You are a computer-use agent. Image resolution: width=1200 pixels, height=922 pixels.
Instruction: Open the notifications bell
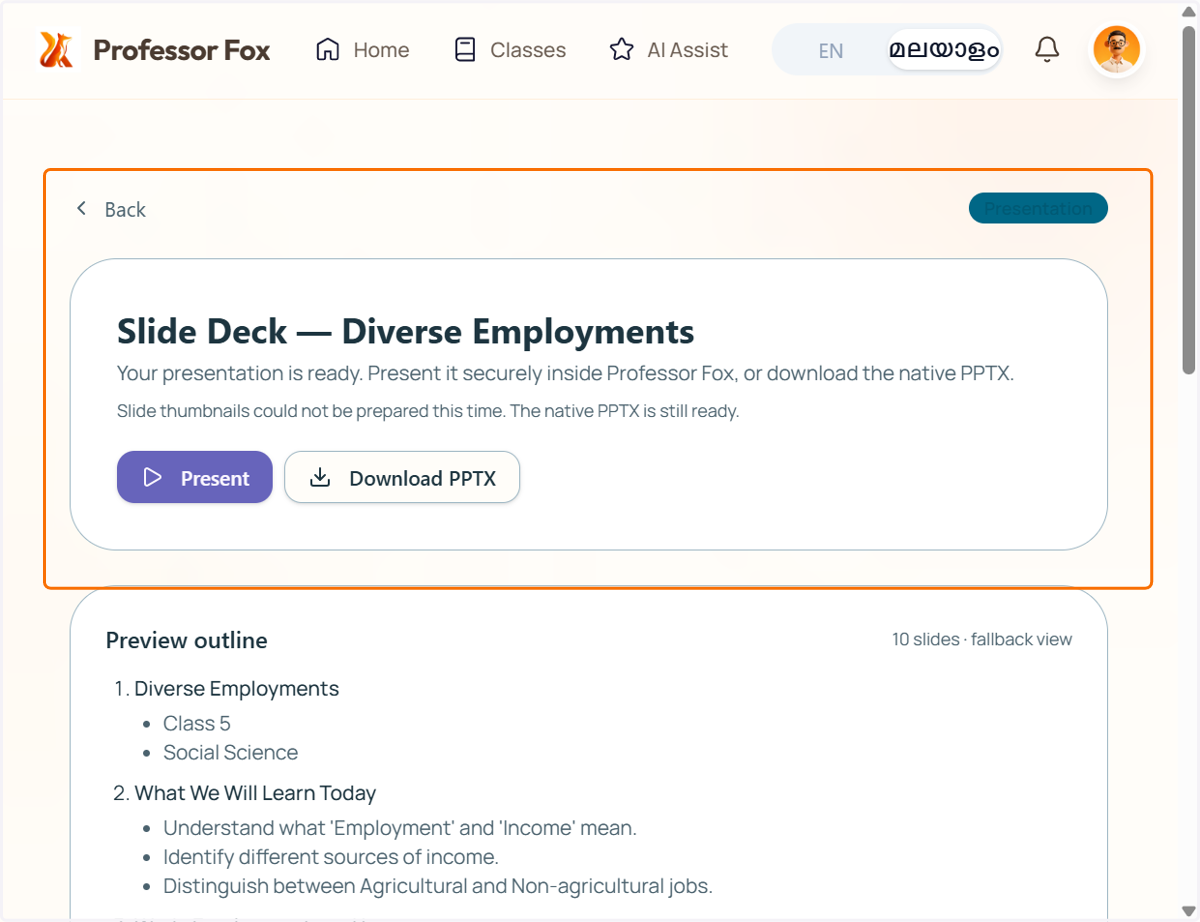(1047, 50)
